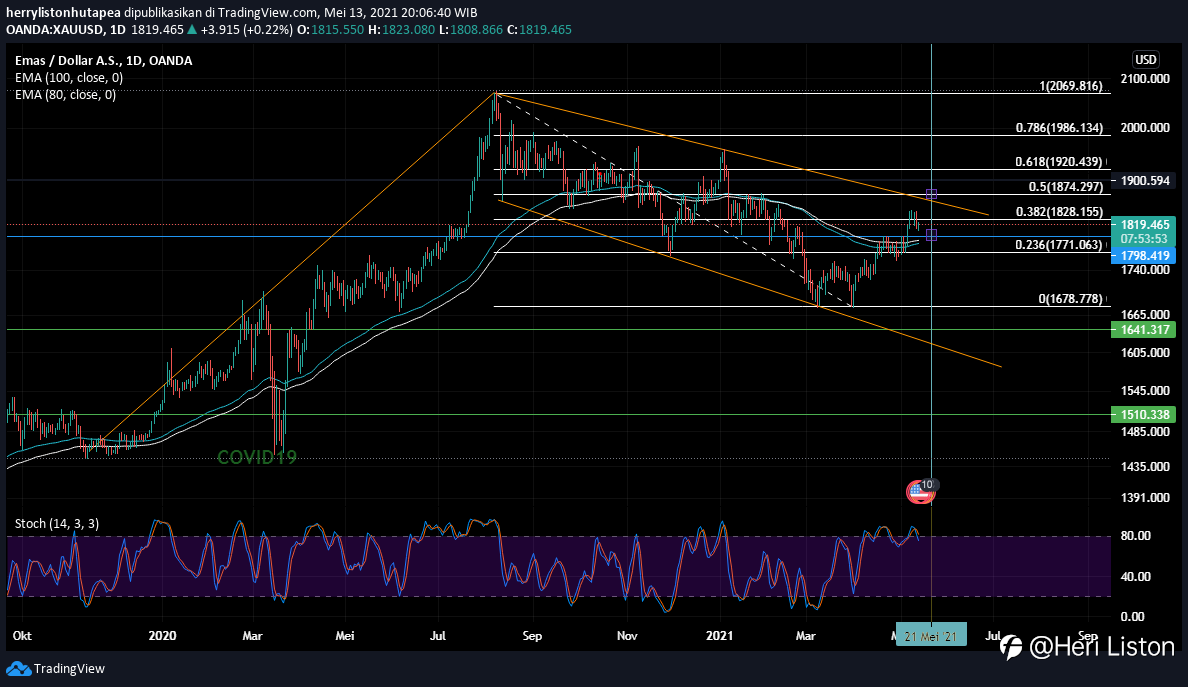Click the 0.786(1986.134) Fibonacci level label
Viewport: 1188px width, 687px height.
1059,128
